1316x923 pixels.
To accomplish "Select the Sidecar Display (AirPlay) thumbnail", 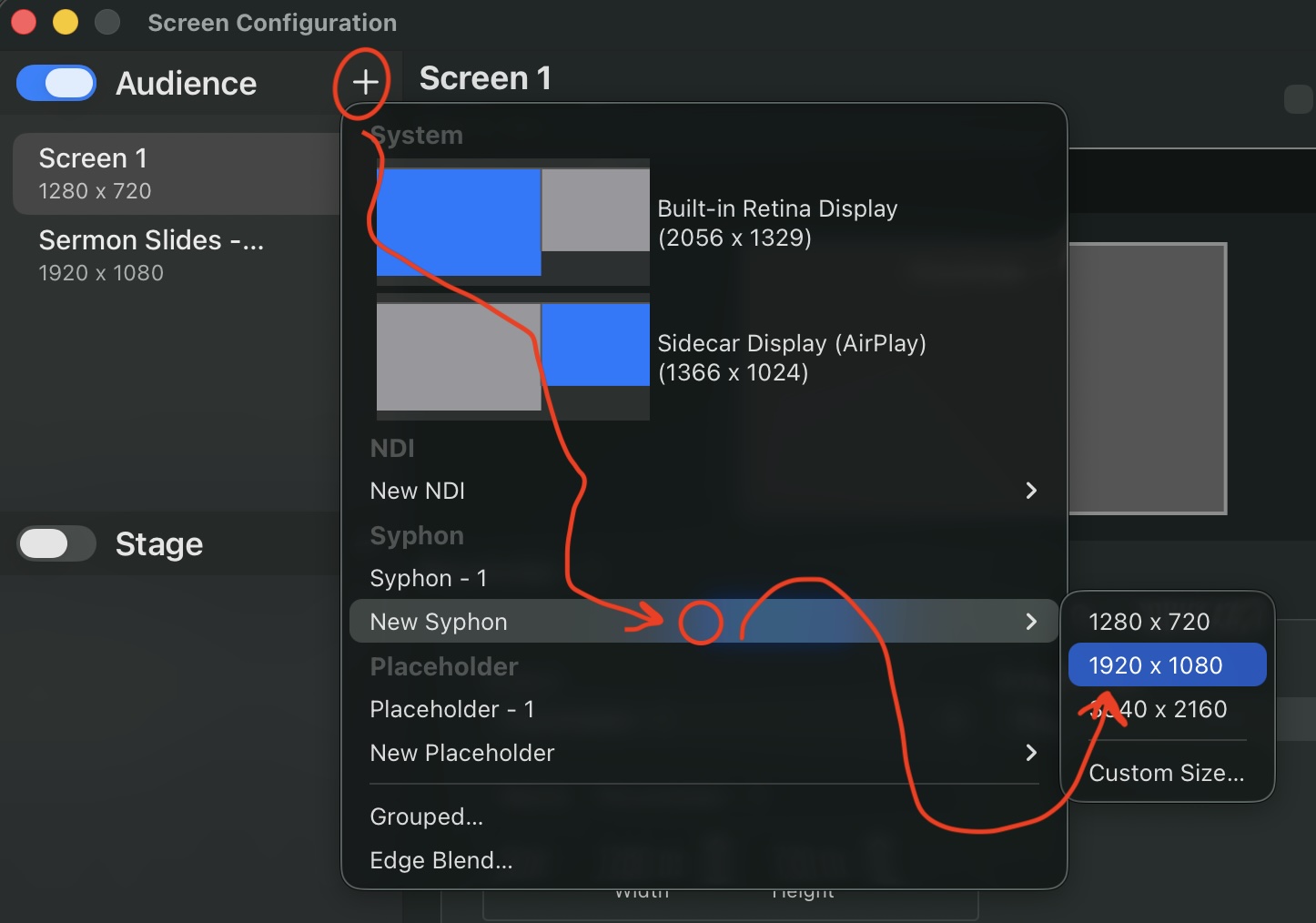I will (513, 357).
